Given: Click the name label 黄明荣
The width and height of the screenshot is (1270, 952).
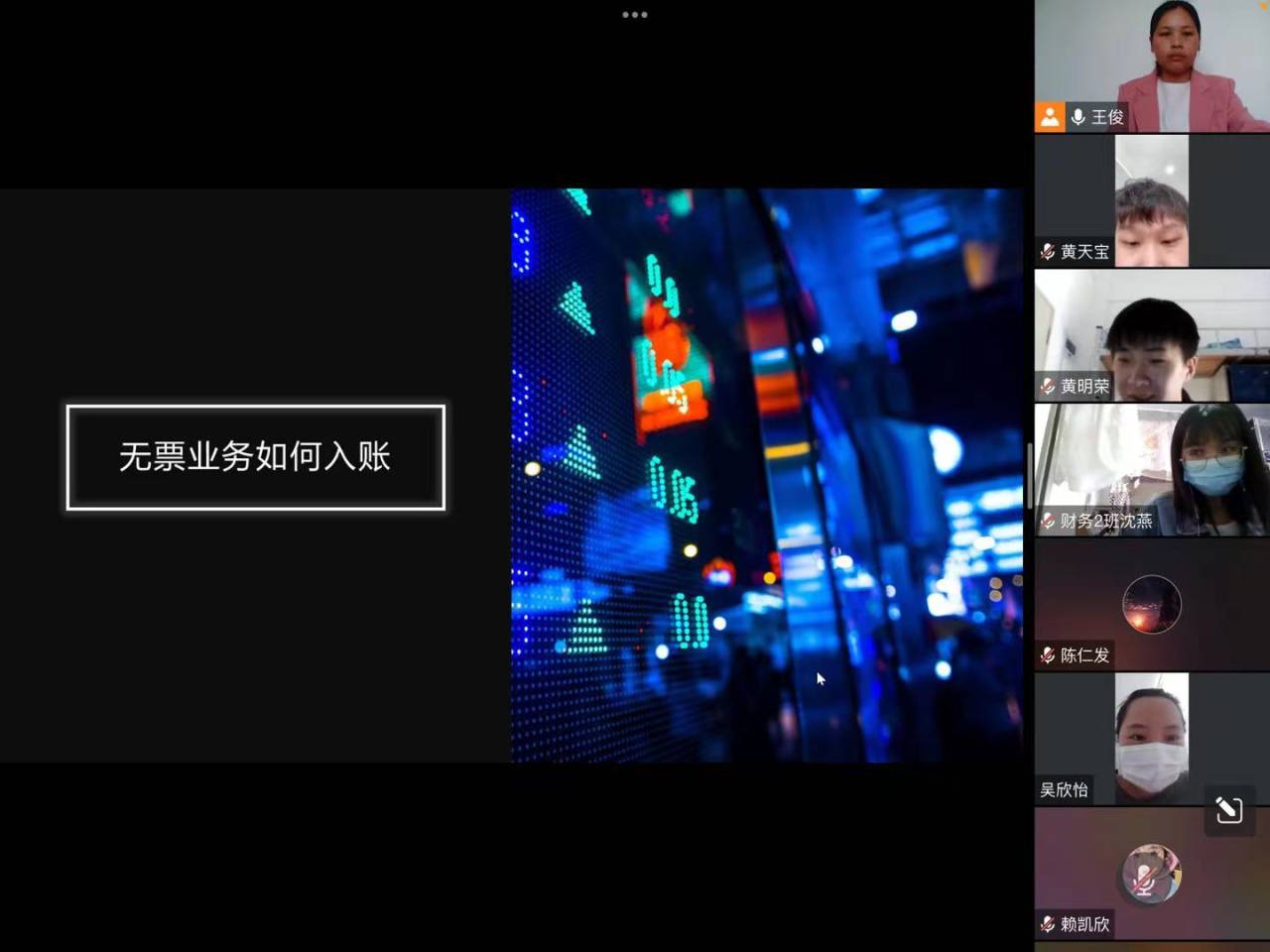Looking at the screenshot, I should click(1084, 386).
